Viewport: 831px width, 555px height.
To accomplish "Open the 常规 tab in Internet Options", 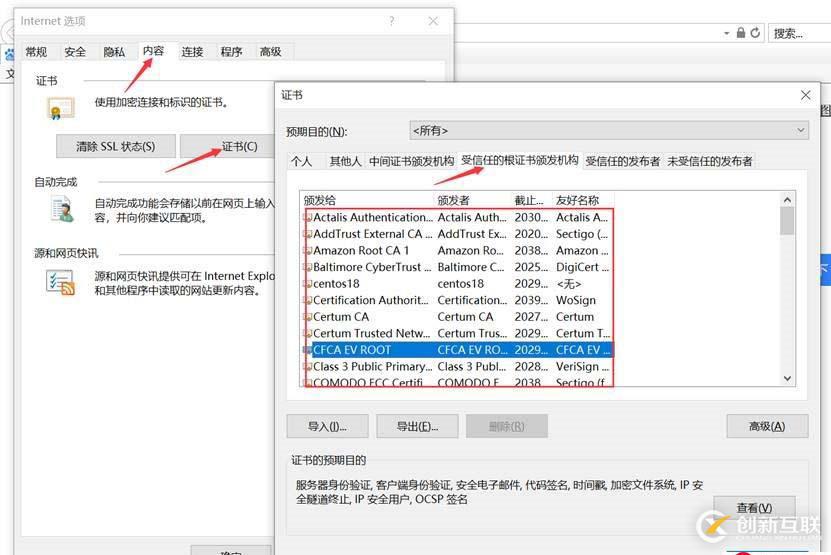I will tap(36, 52).
